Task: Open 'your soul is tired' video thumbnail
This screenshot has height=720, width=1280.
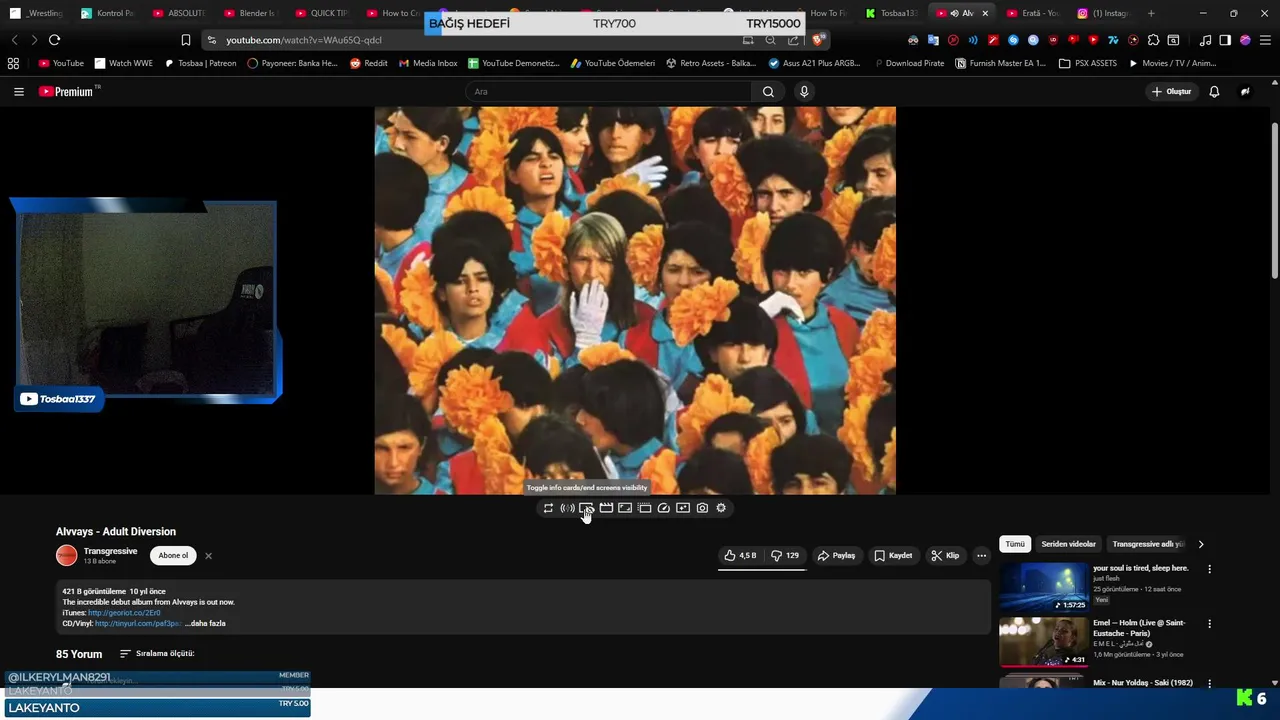Action: 1043,587
